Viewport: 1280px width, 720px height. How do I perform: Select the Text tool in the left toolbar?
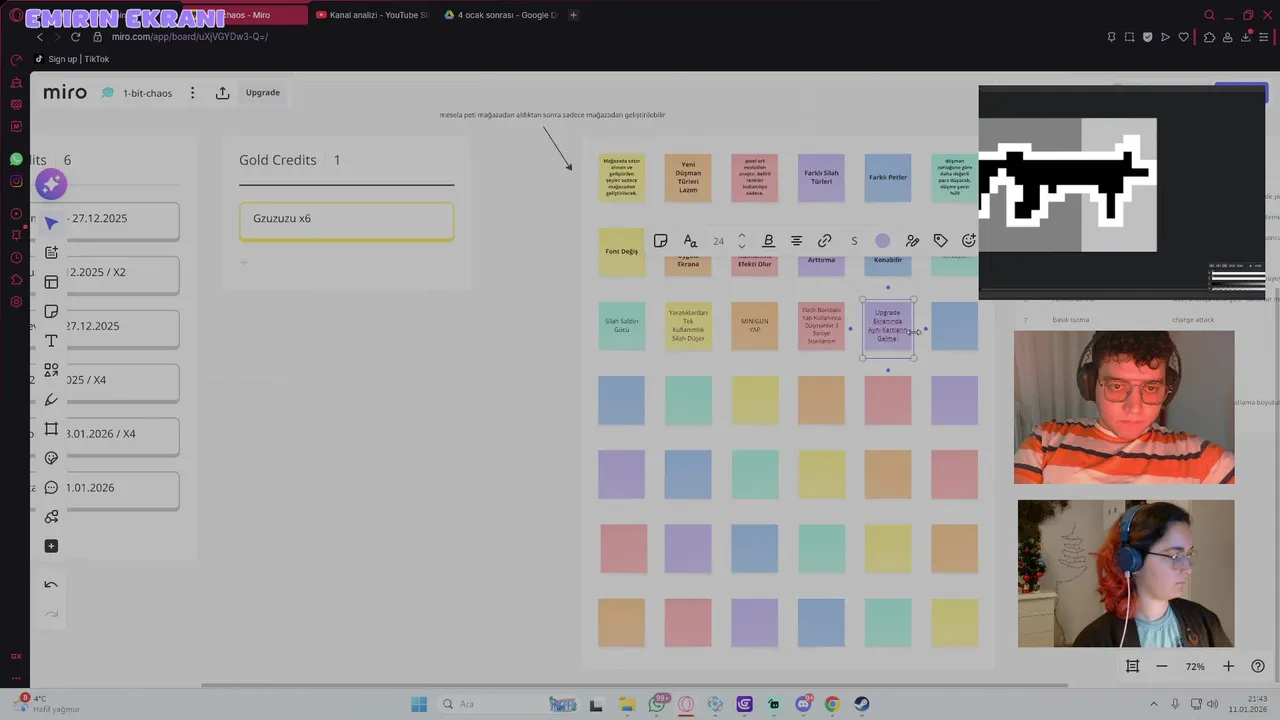(51, 341)
